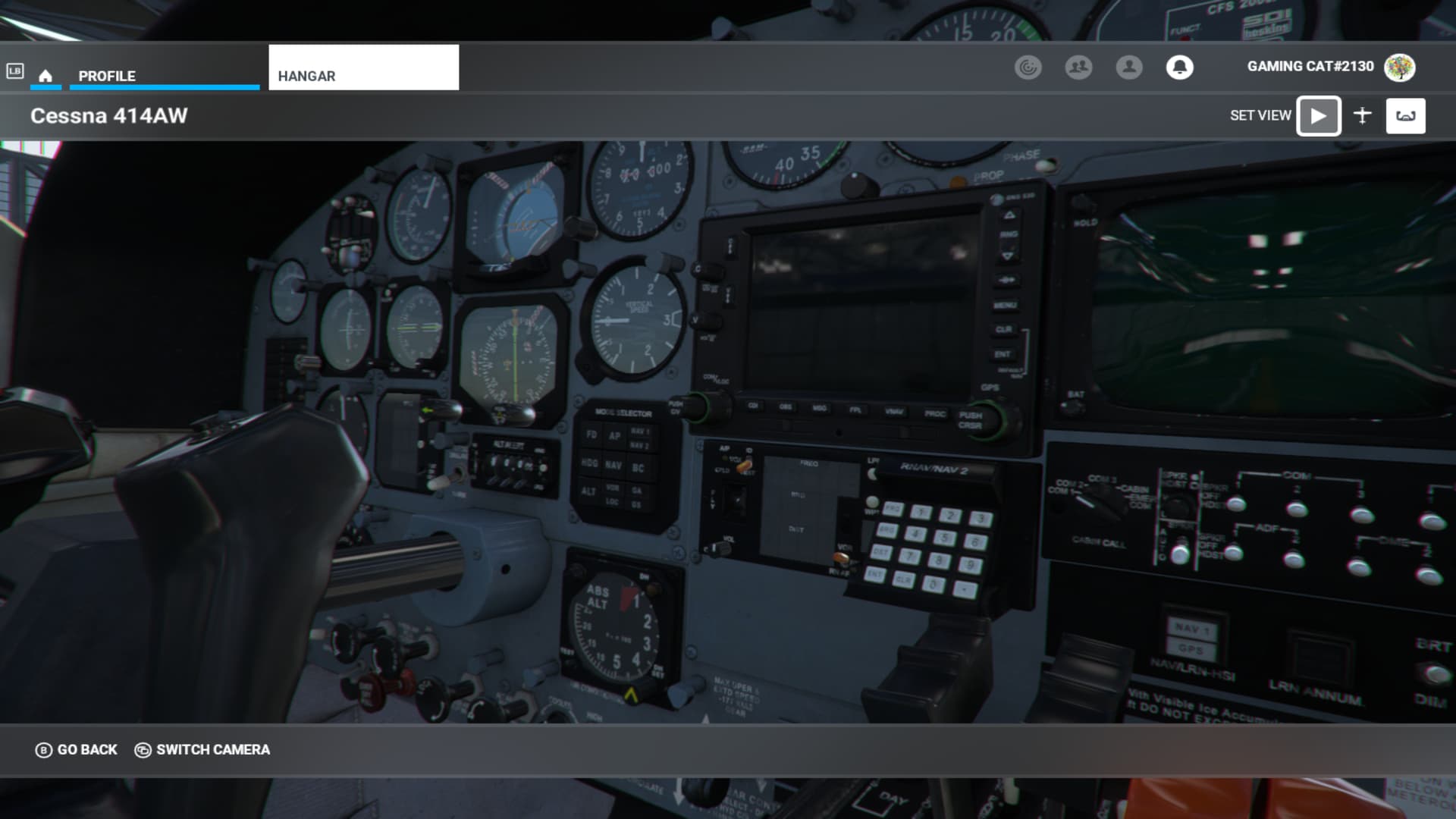1456x819 pixels.
Task: Click the GAMING CAT#2130 username
Action: click(x=1310, y=66)
